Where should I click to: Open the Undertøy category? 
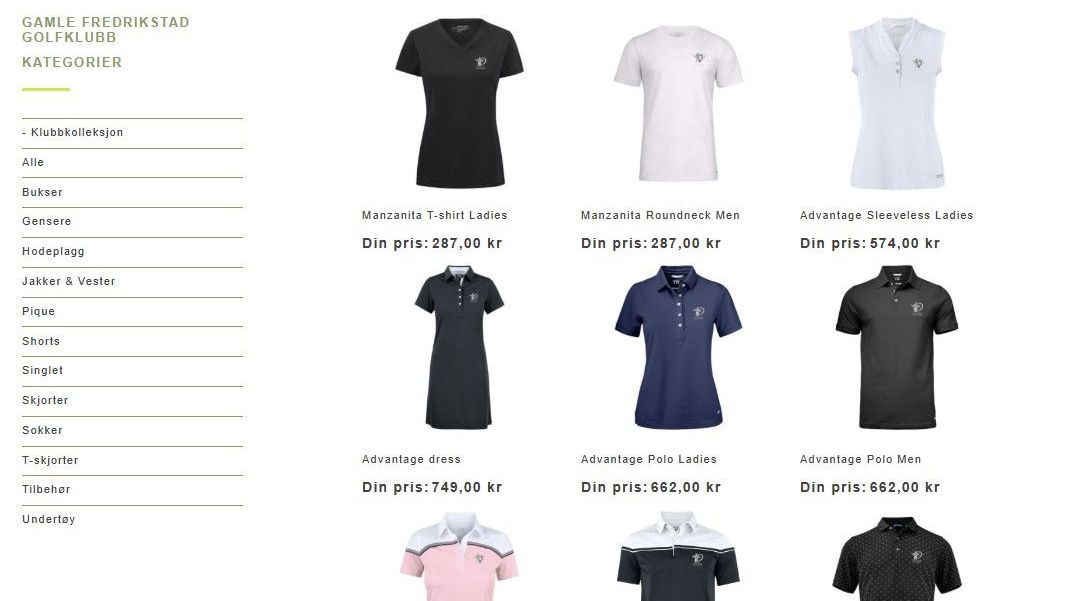pos(48,519)
